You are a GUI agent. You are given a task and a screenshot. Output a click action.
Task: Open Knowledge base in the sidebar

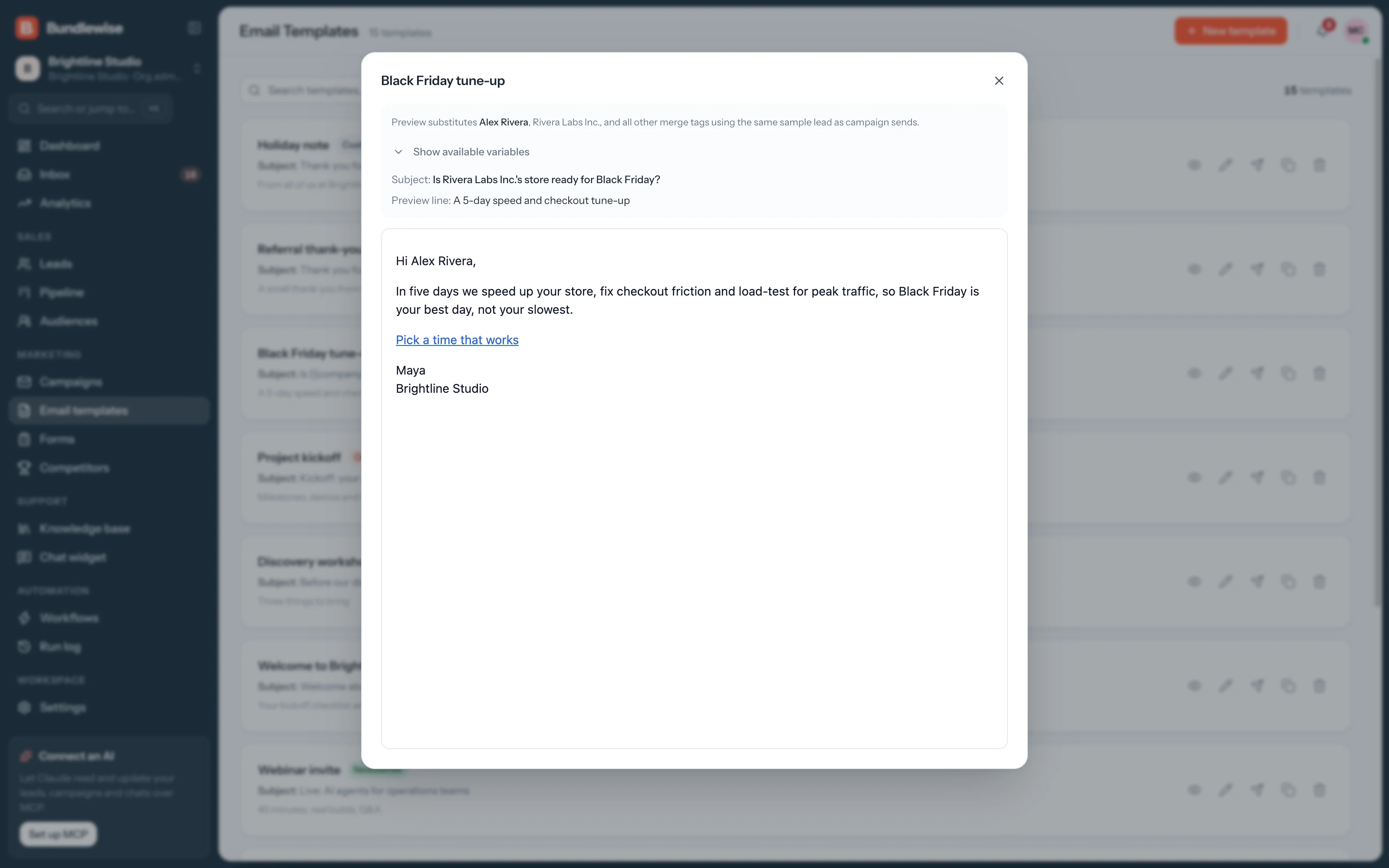(109, 529)
